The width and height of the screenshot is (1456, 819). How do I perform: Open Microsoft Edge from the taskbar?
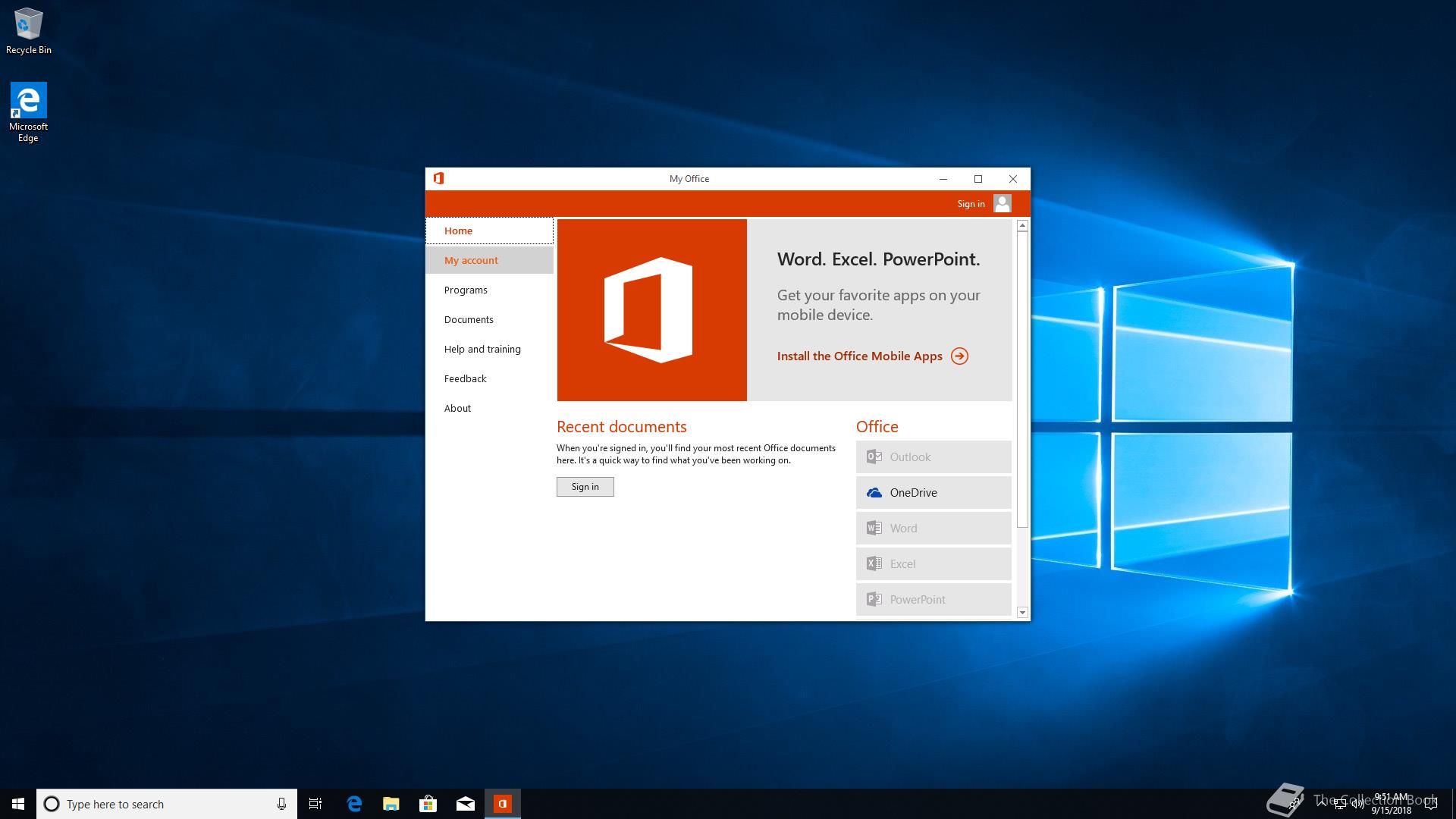pos(353,804)
